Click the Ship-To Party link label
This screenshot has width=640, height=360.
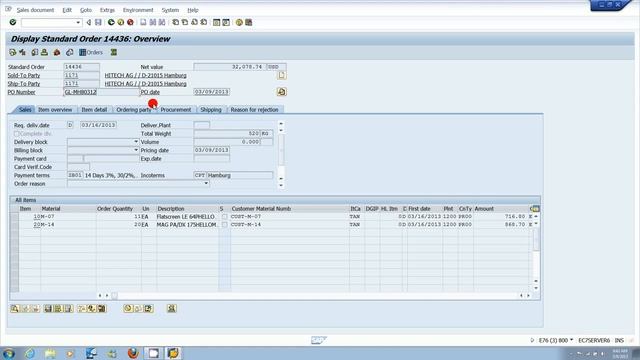[24, 84]
